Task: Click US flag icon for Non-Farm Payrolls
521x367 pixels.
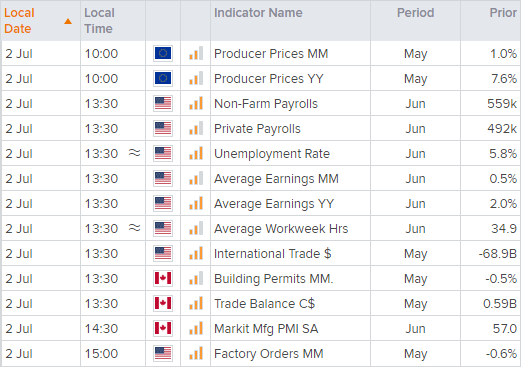Action: point(163,103)
